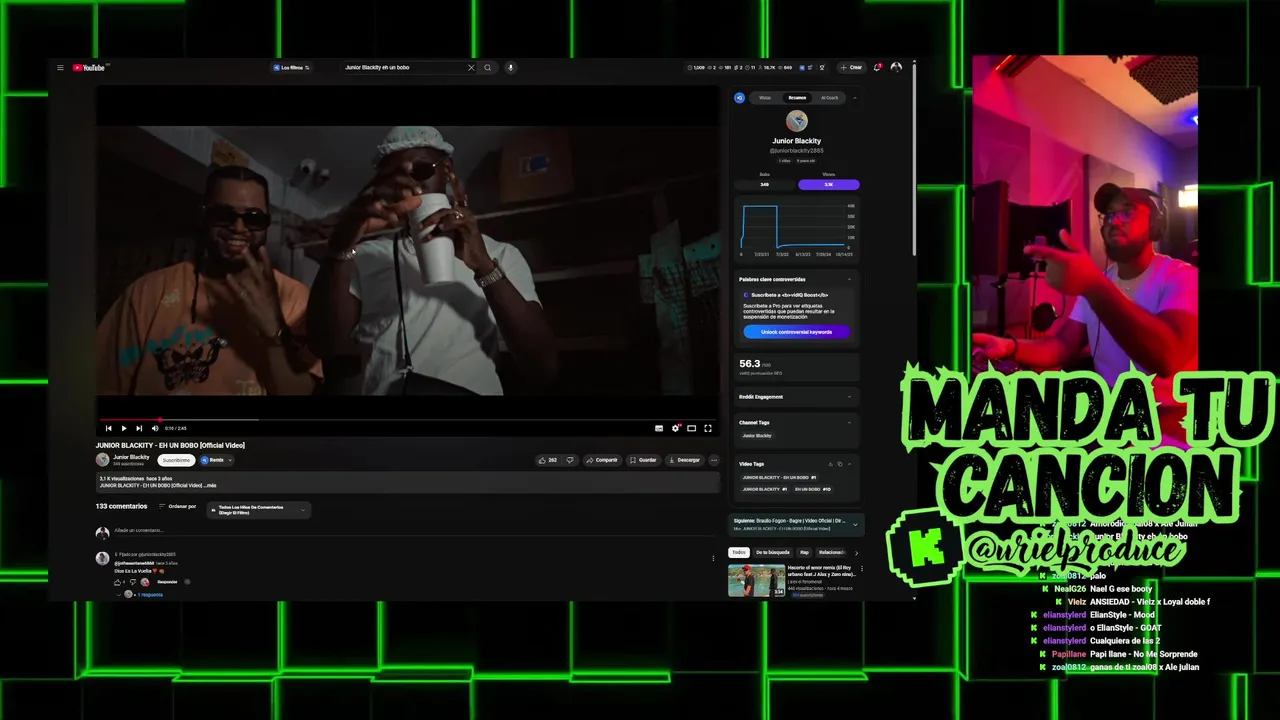Image resolution: width=1280 pixels, height=720 pixels.
Task: Click Suscribirme button
Action: tap(176, 460)
